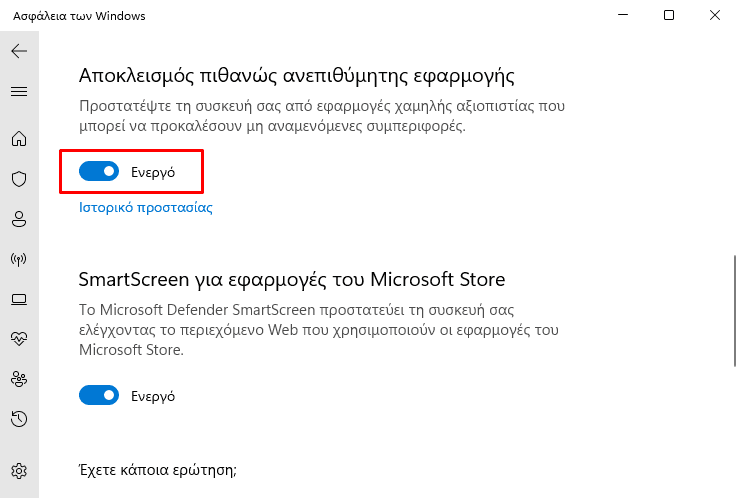Click the SmartScreen για εφαρμογές heading

click(x=292, y=280)
